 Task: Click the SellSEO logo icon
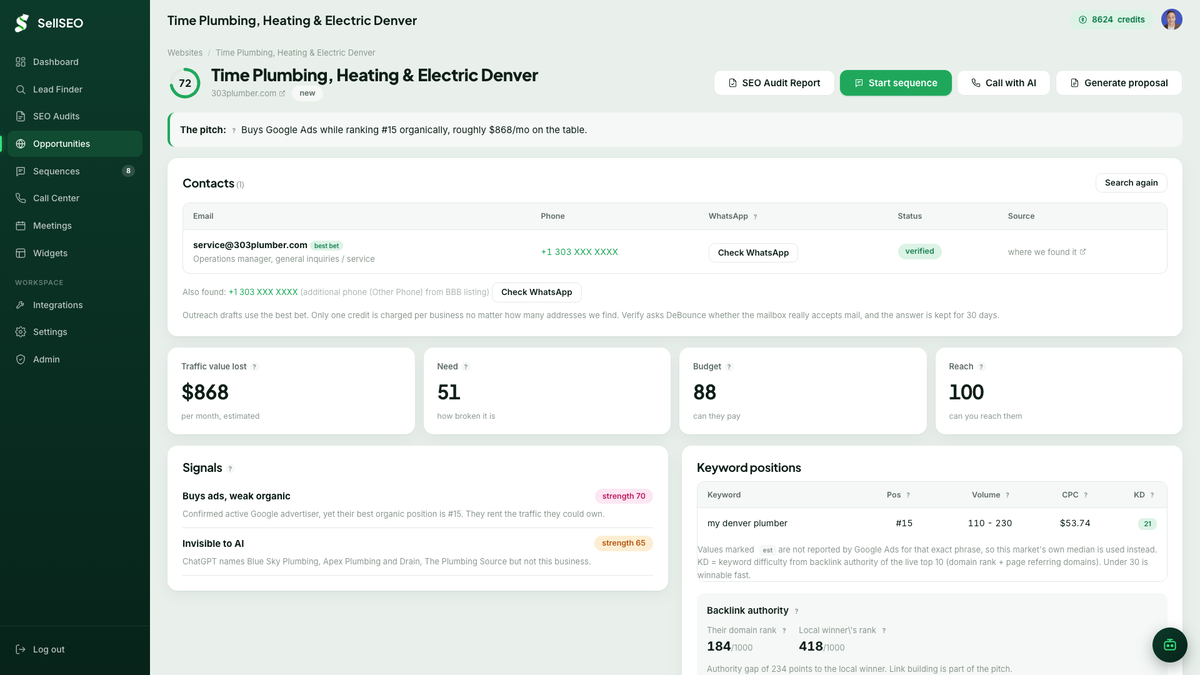point(22,22)
